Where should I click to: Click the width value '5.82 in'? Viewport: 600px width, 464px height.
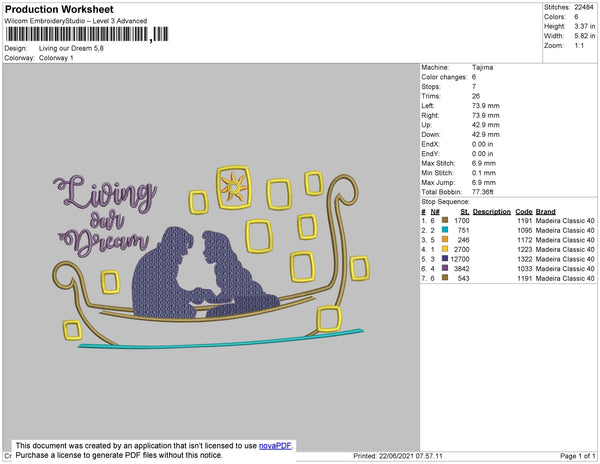pyautogui.click(x=584, y=36)
